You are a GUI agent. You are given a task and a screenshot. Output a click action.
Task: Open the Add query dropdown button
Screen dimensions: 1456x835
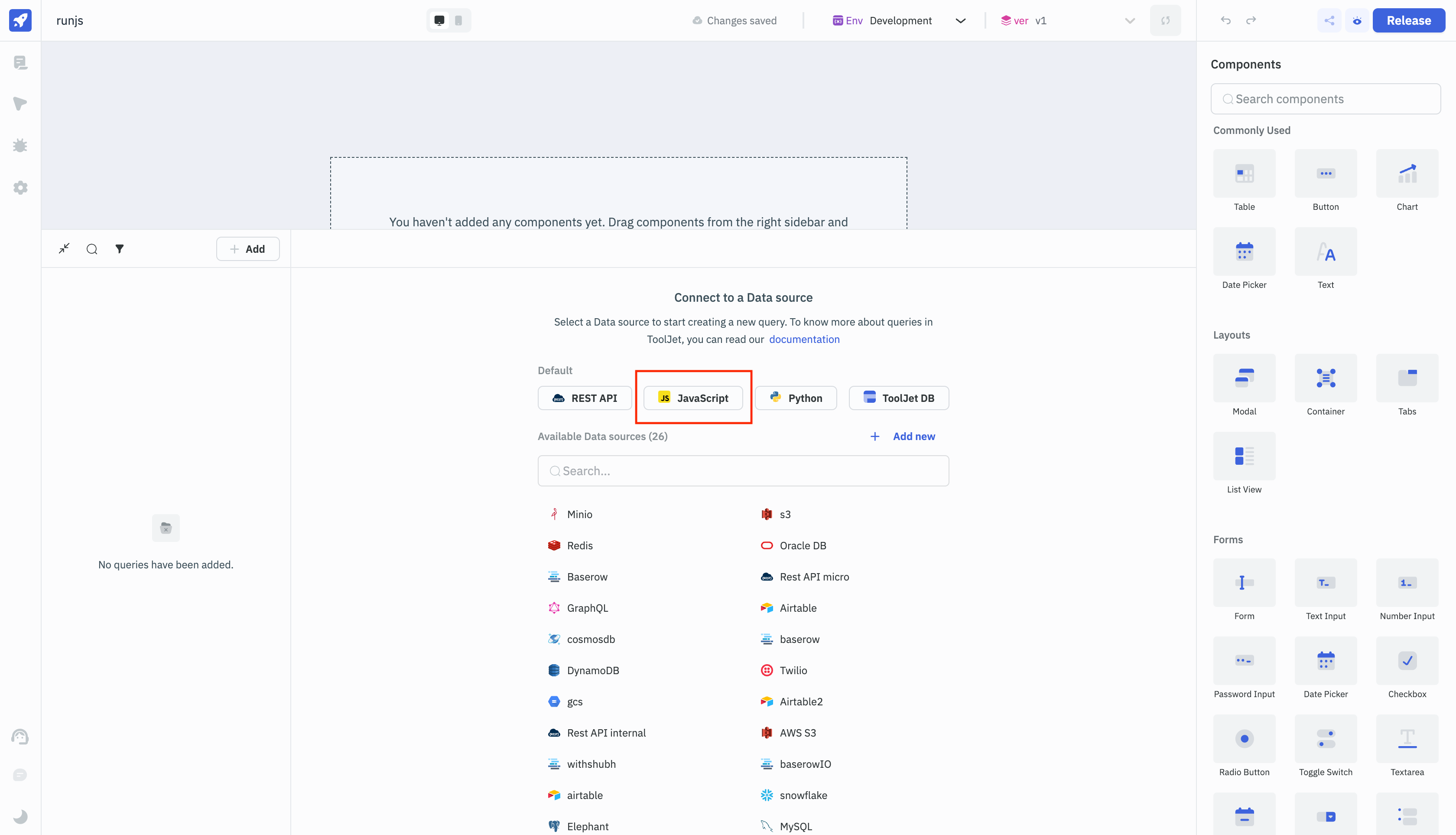tap(247, 249)
